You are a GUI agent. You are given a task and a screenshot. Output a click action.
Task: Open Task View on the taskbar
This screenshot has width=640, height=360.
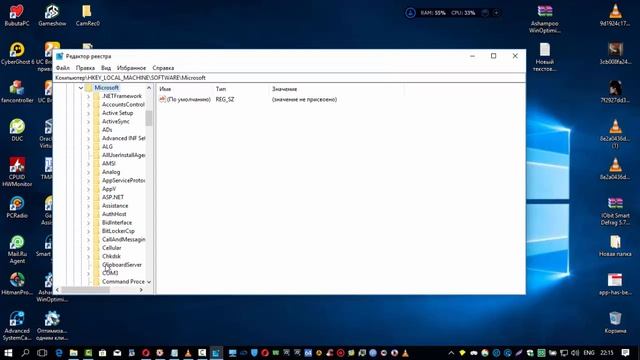point(42,353)
